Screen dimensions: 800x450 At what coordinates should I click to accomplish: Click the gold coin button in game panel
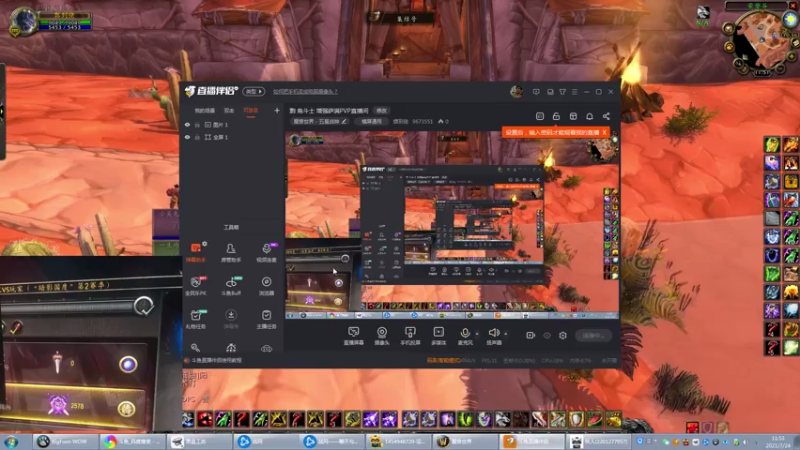[x=126, y=409]
